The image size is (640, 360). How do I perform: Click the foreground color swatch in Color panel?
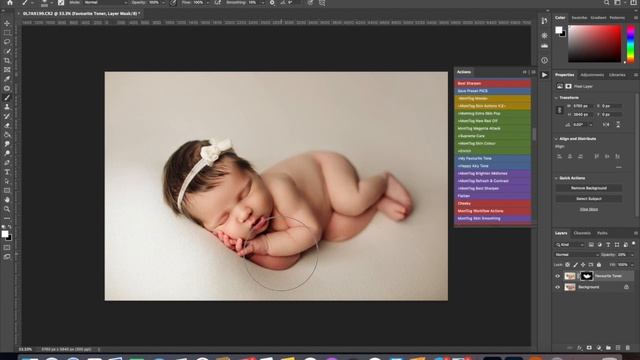pos(558,30)
